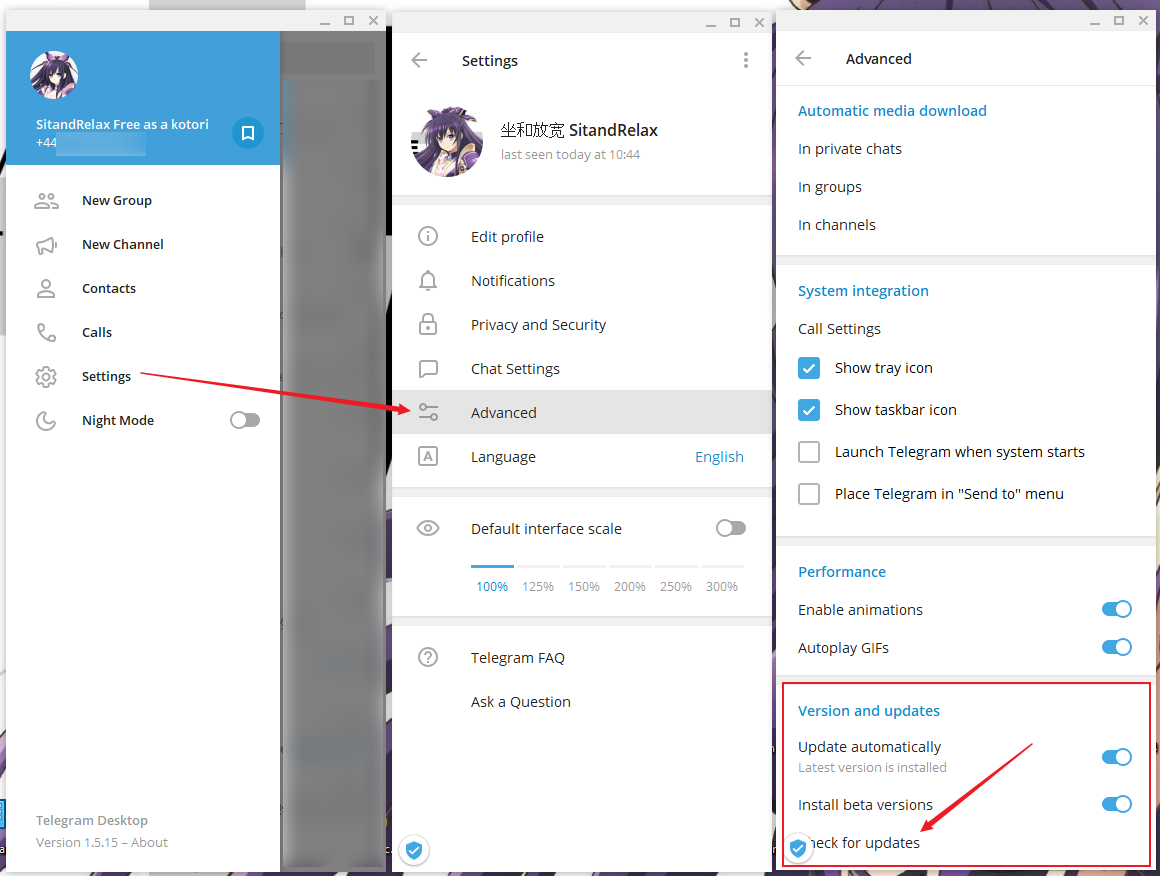Toggle Night Mode switch
The height and width of the screenshot is (876, 1160).
245,420
